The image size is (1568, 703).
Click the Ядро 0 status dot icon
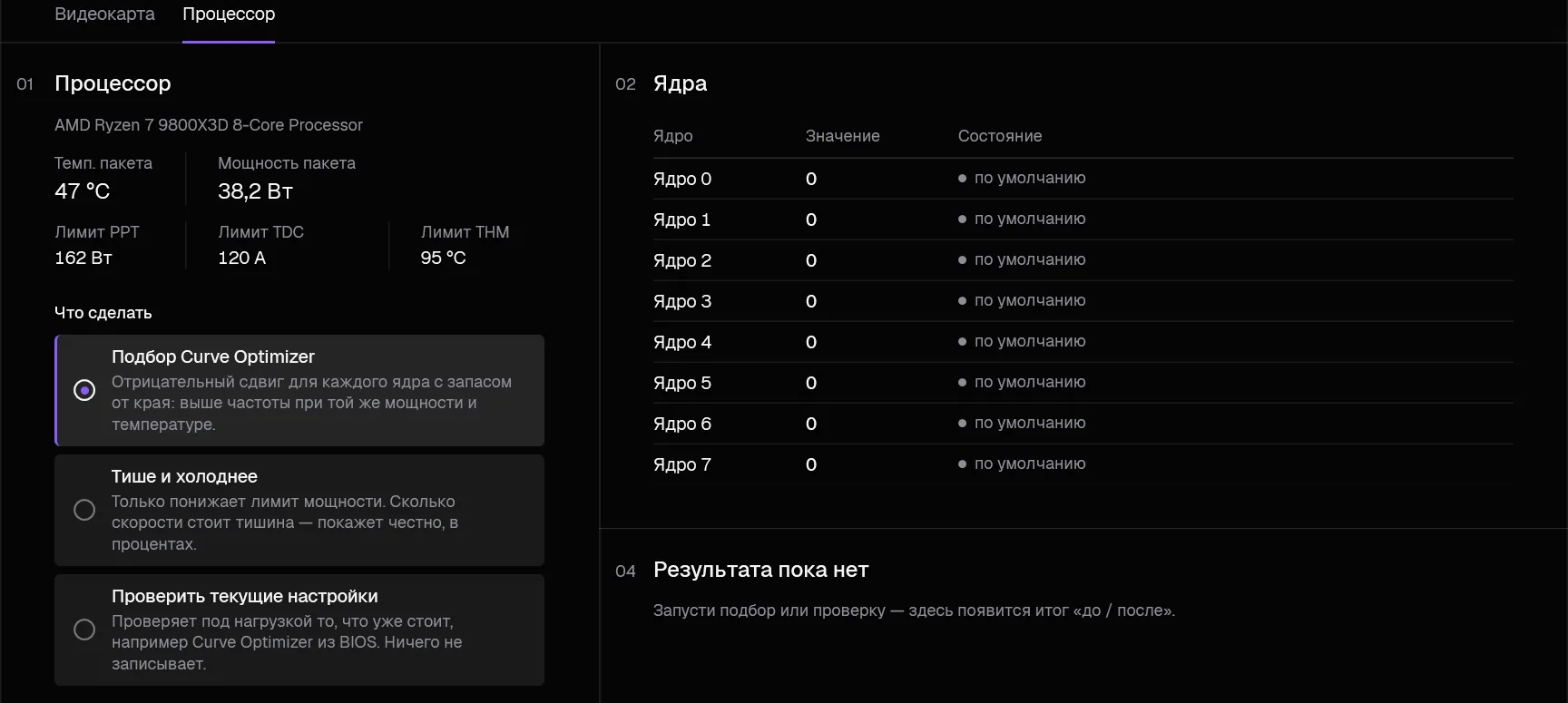point(962,179)
